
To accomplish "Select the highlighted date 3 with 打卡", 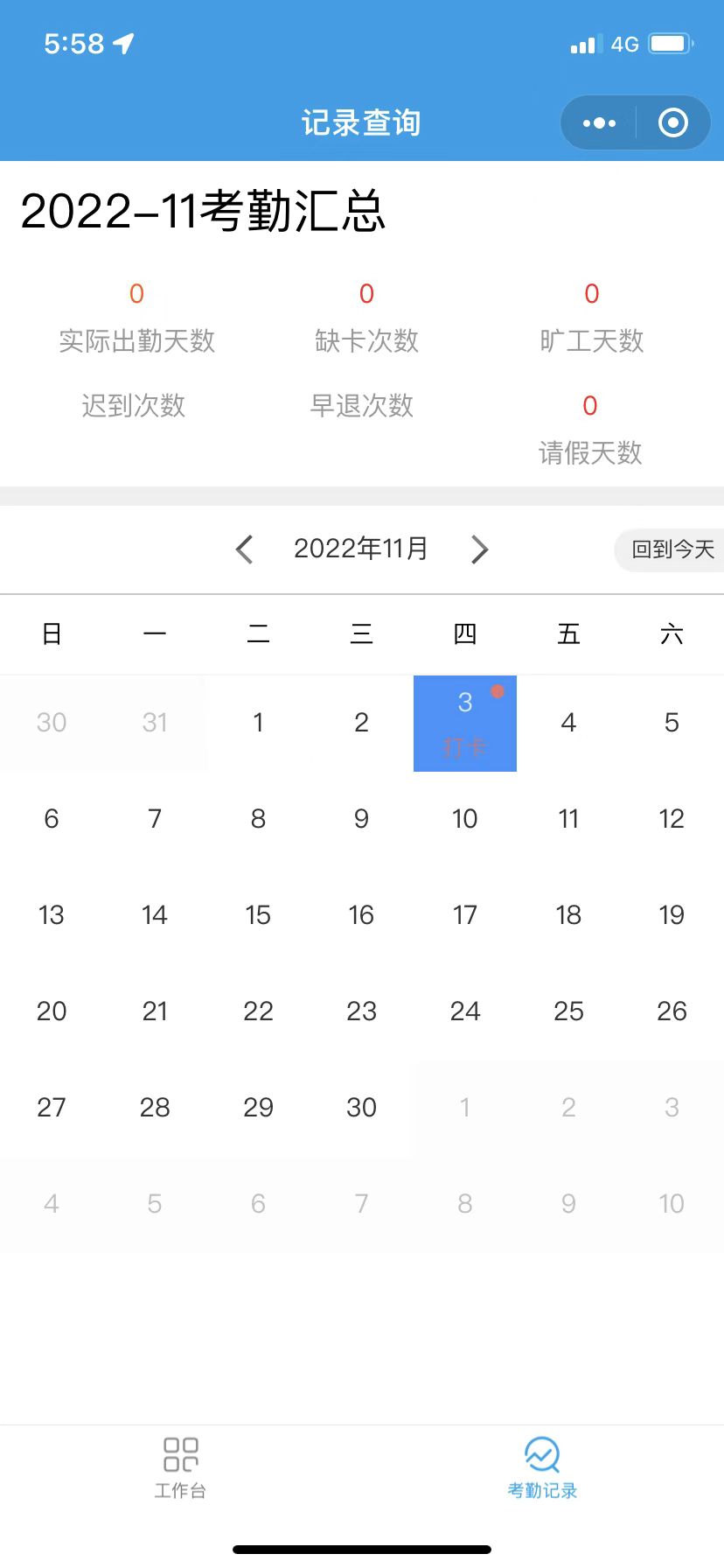I will point(464,724).
